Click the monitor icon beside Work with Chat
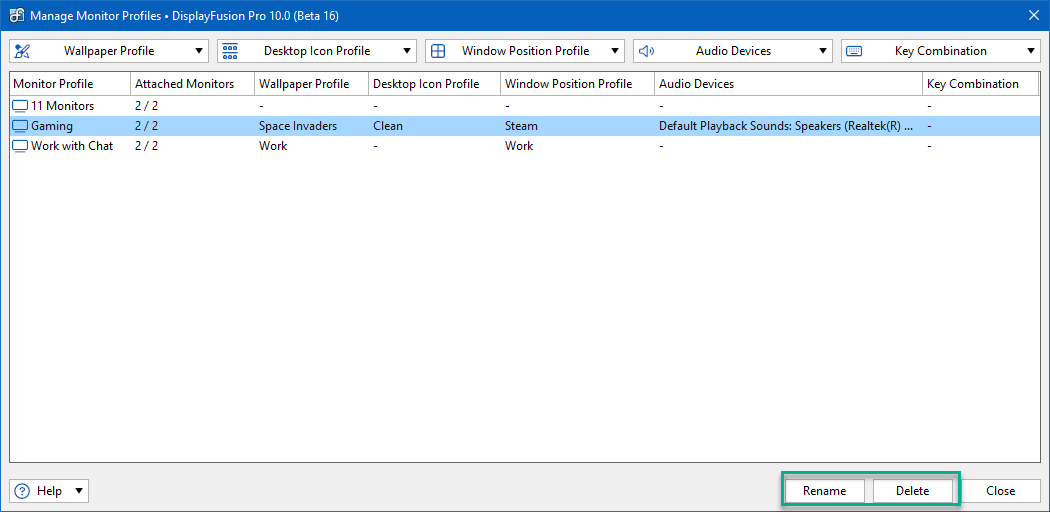 pyautogui.click(x=21, y=146)
